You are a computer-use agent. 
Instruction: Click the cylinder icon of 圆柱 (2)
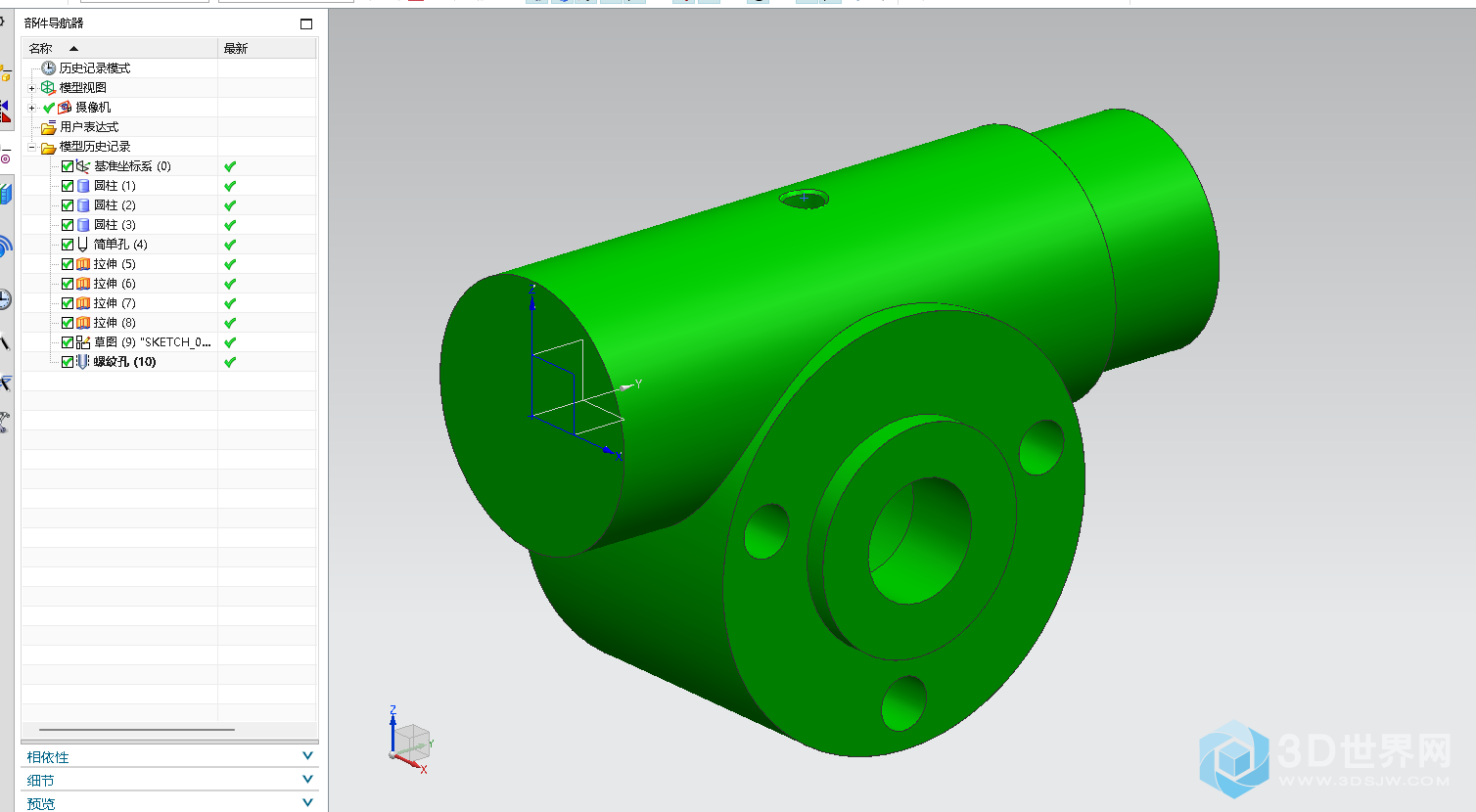tap(83, 205)
